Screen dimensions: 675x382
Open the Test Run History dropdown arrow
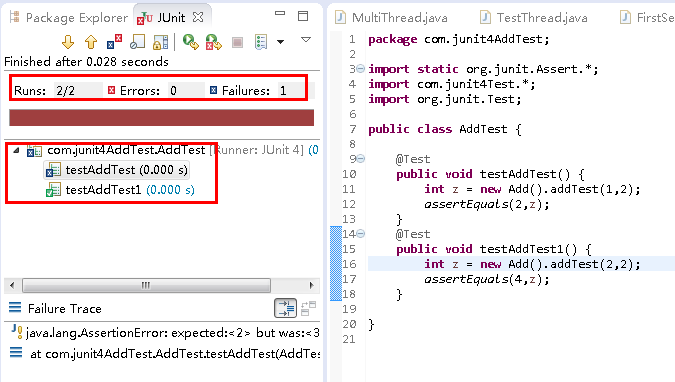pos(280,42)
